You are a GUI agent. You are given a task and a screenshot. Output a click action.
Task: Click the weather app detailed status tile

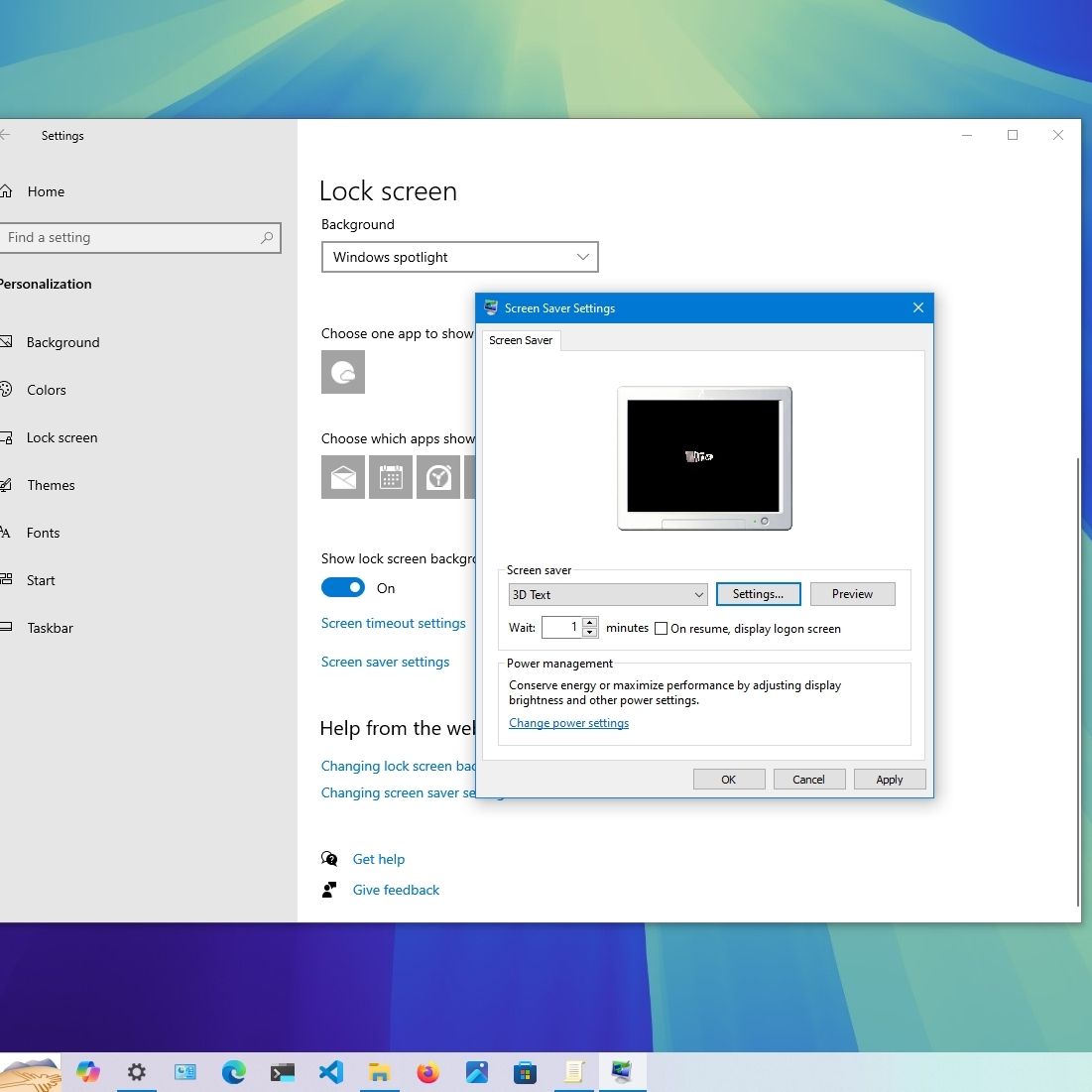(x=342, y=372)
